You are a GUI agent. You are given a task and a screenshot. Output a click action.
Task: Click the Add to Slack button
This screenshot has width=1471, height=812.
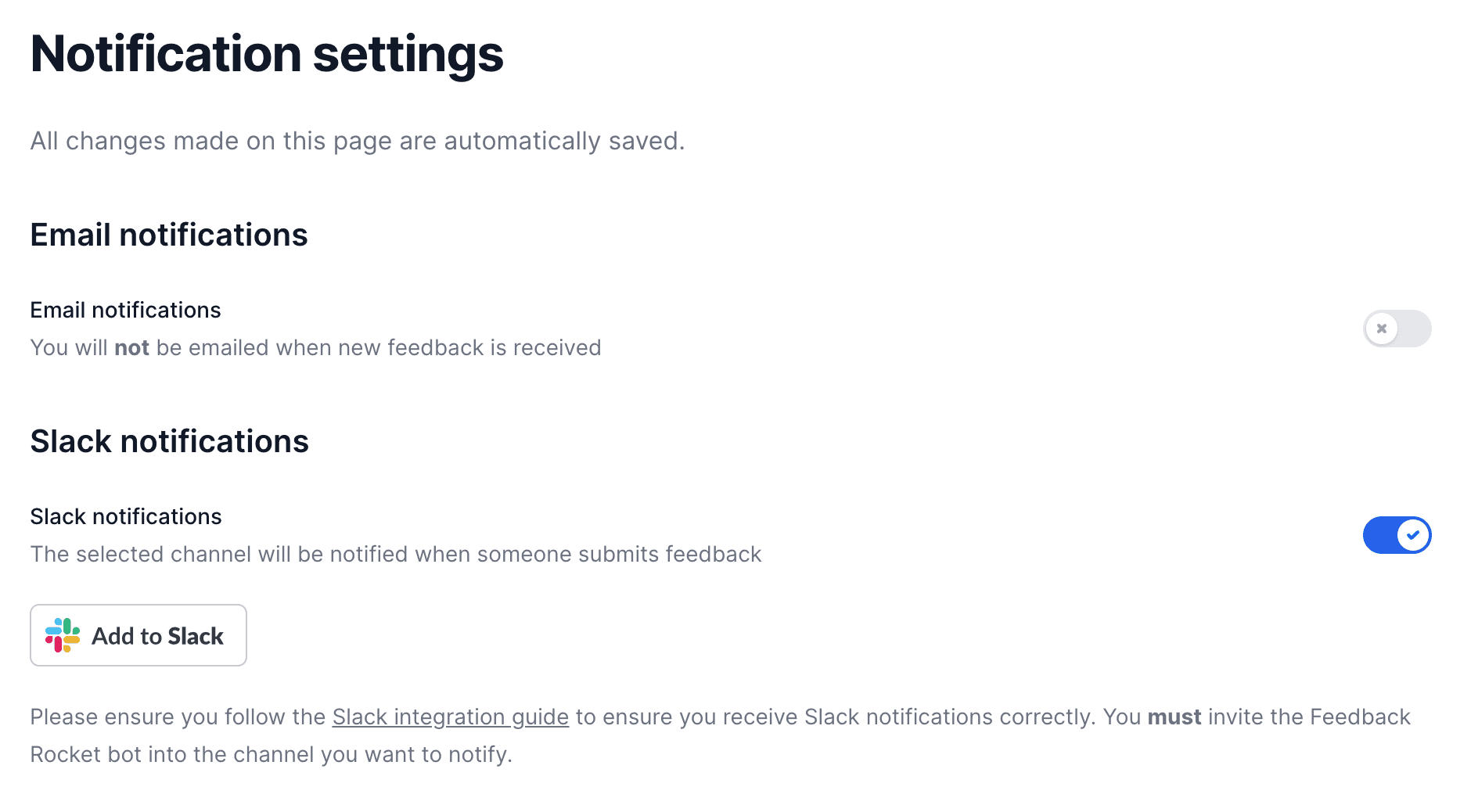[138, 635]
